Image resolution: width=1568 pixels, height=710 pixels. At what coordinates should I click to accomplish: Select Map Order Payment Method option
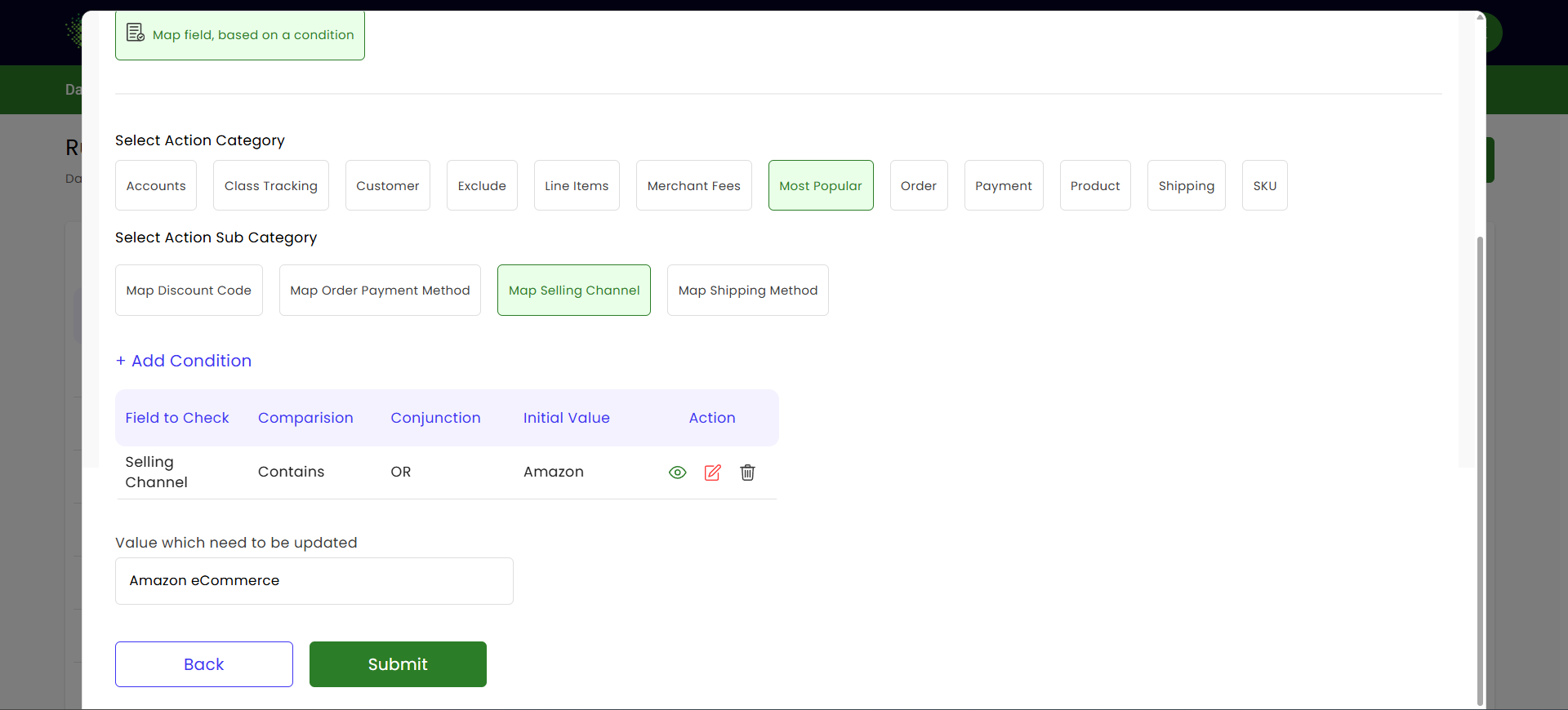[x=380, y=290]
